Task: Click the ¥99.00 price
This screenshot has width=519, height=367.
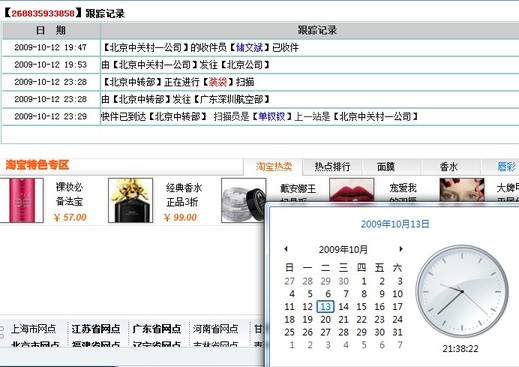Action: (180, 217)
